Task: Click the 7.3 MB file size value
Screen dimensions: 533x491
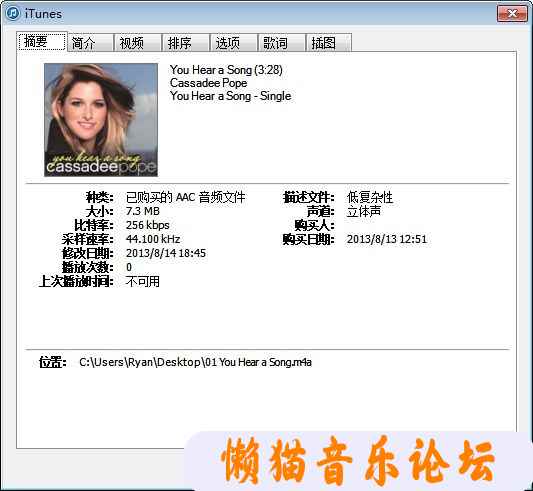Action: [x=143, y=211]
